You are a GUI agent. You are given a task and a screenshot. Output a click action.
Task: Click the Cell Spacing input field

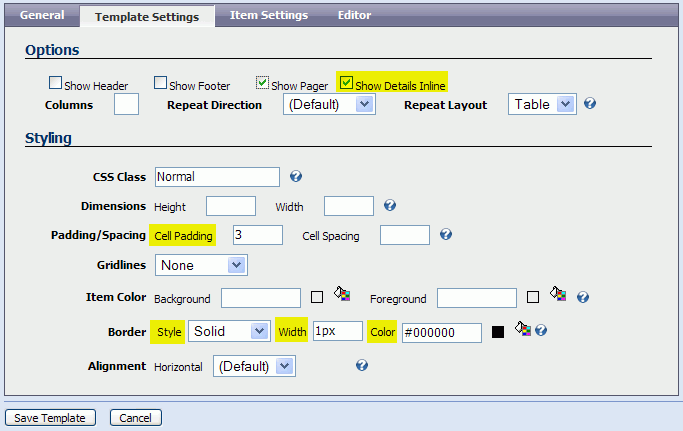pos(405,235)
